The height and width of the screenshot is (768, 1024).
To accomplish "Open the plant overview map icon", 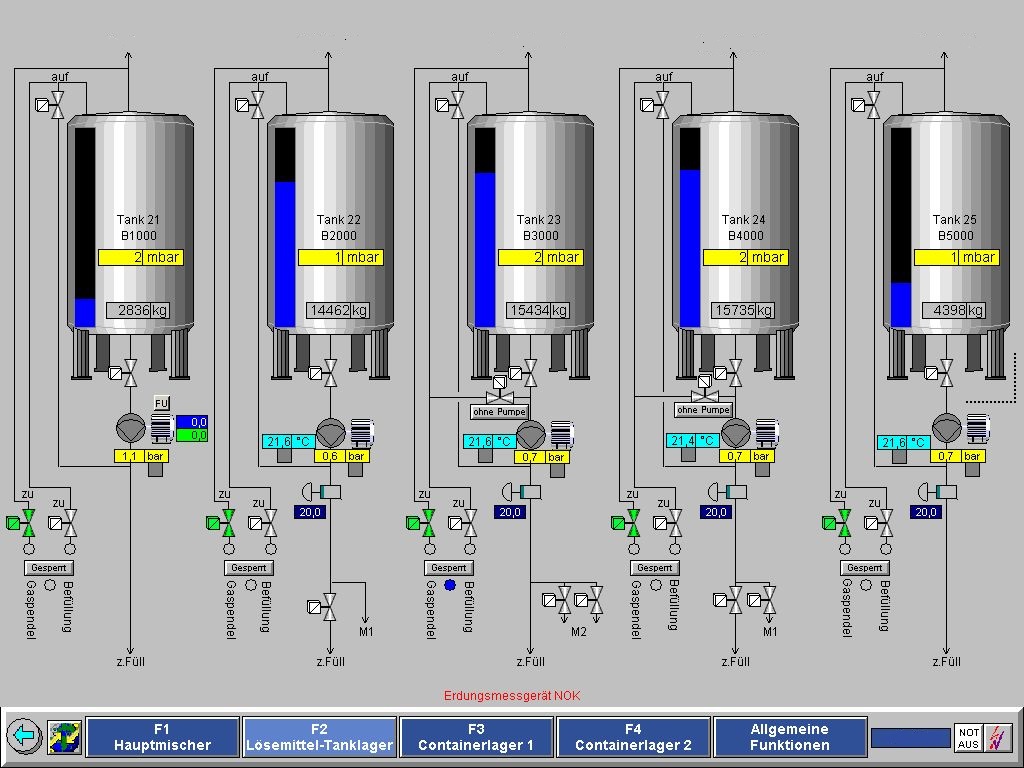I will (64, 737).
